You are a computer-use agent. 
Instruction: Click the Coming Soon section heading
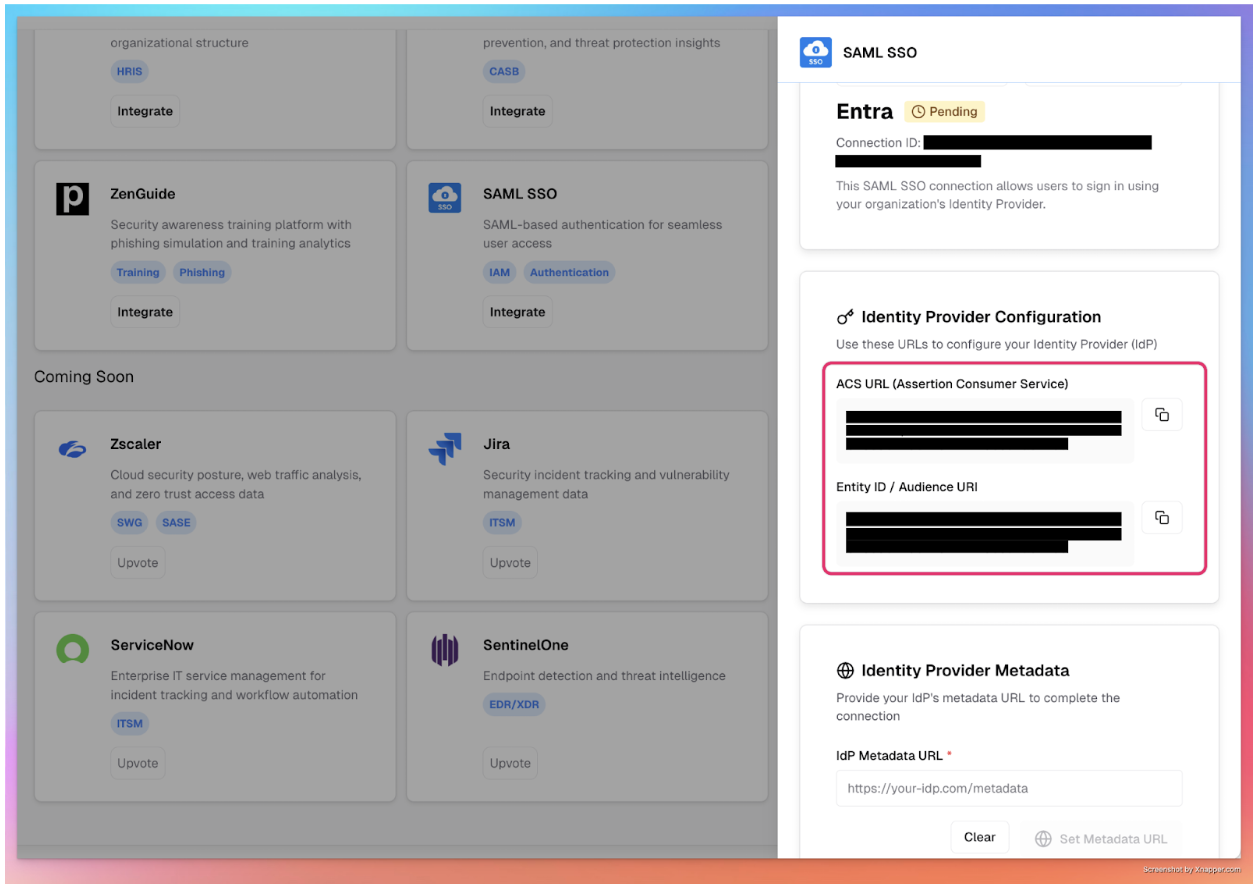(84, 377)
